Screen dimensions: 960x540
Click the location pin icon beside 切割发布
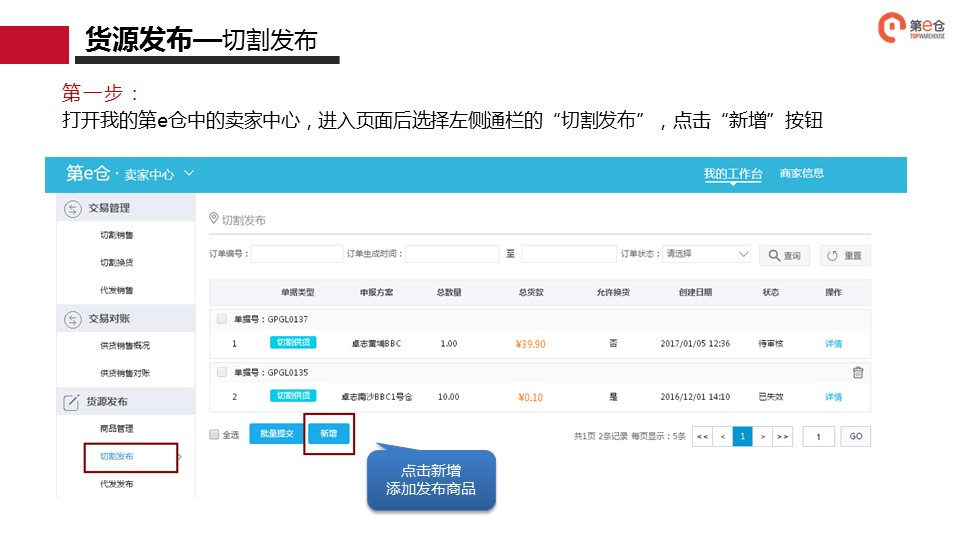point(214,218)
